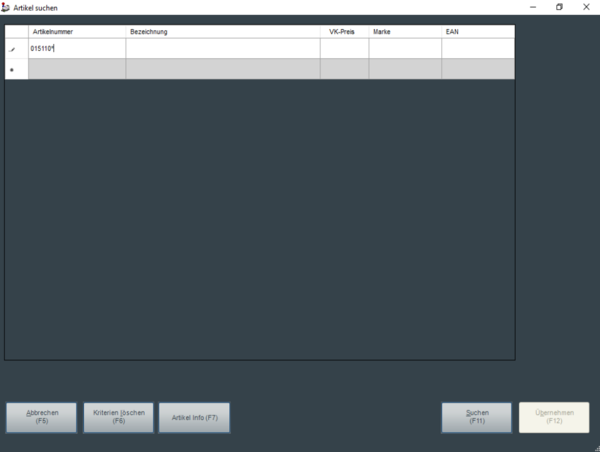
Task: Start search with Suchen (F11)
Action: pyautogui.click(x=477, y=417)
